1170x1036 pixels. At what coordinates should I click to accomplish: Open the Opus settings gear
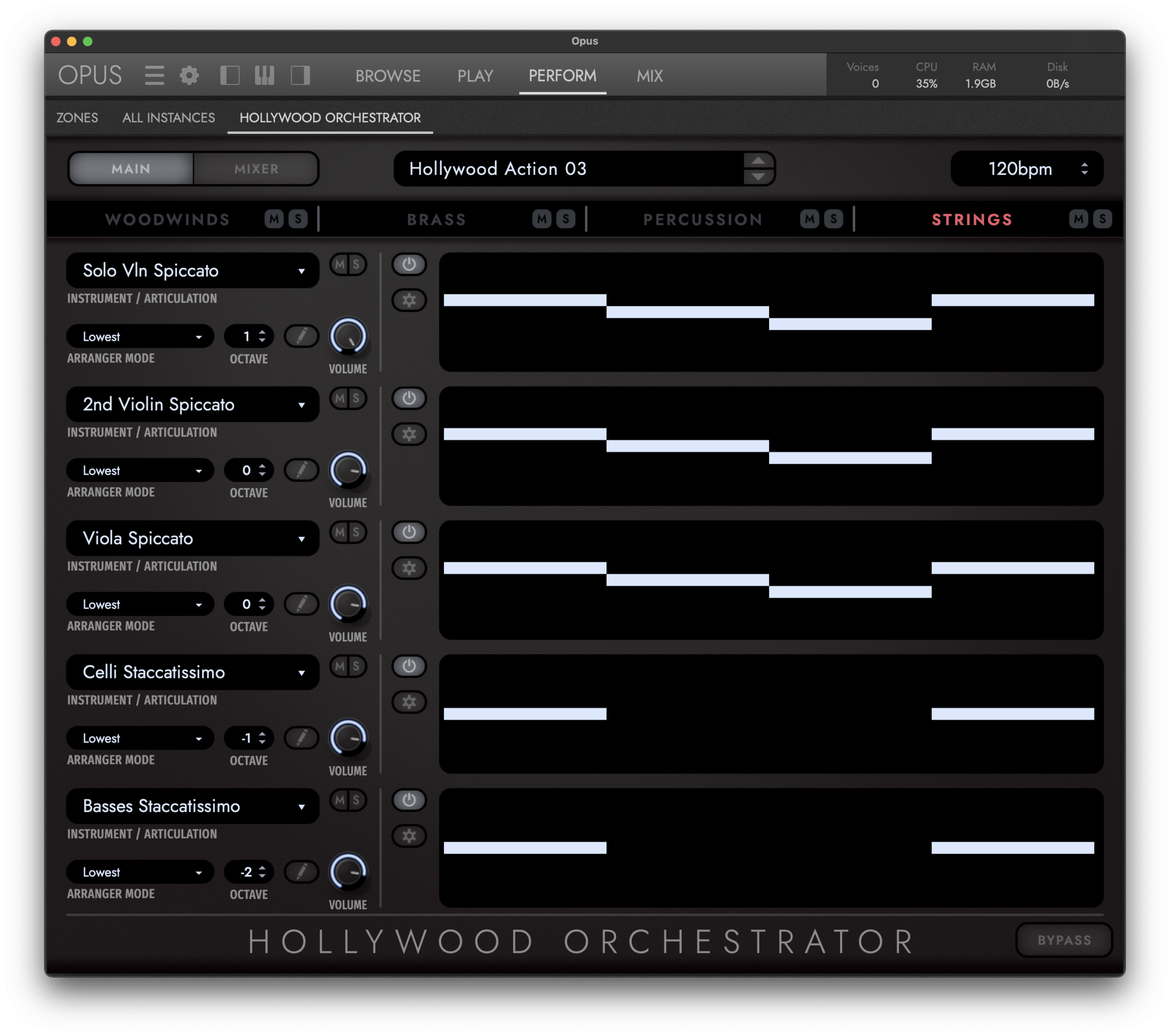(x=190, y=75)
